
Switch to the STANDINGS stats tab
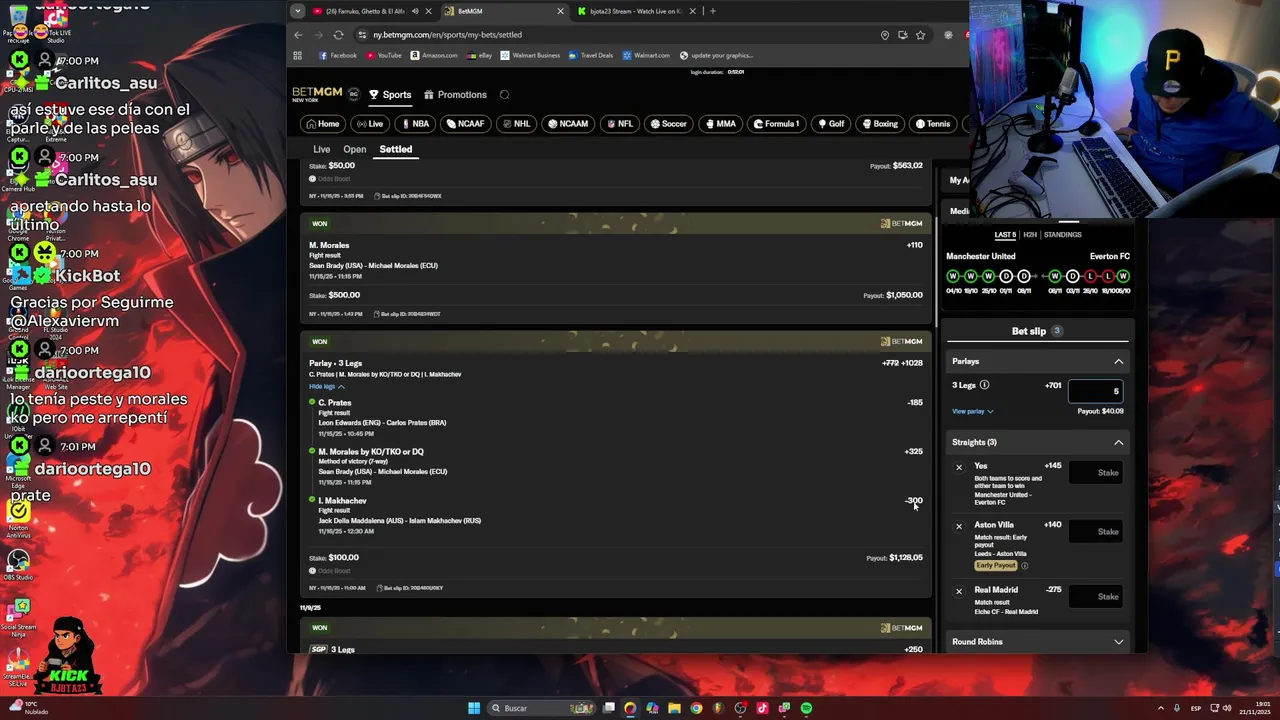tap(1062, 235)
